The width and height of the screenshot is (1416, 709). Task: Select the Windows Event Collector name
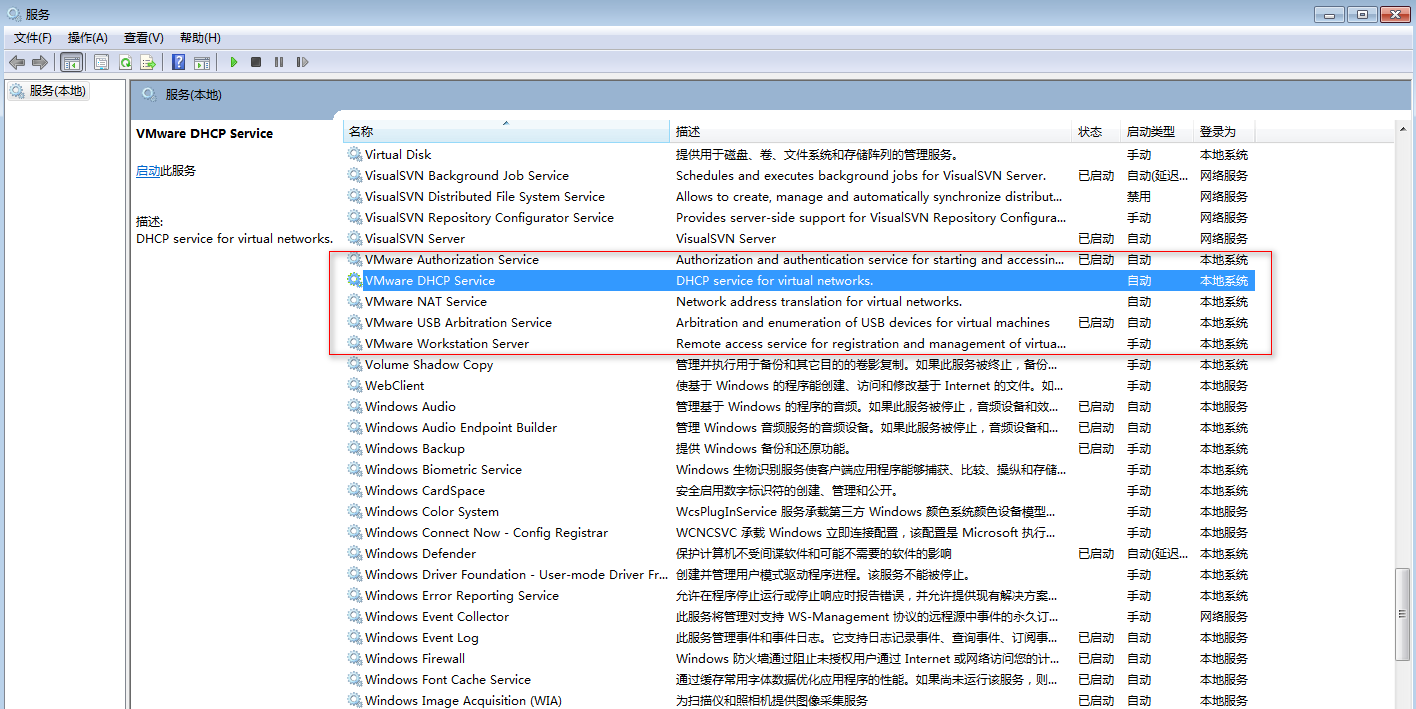click(437, 616)
